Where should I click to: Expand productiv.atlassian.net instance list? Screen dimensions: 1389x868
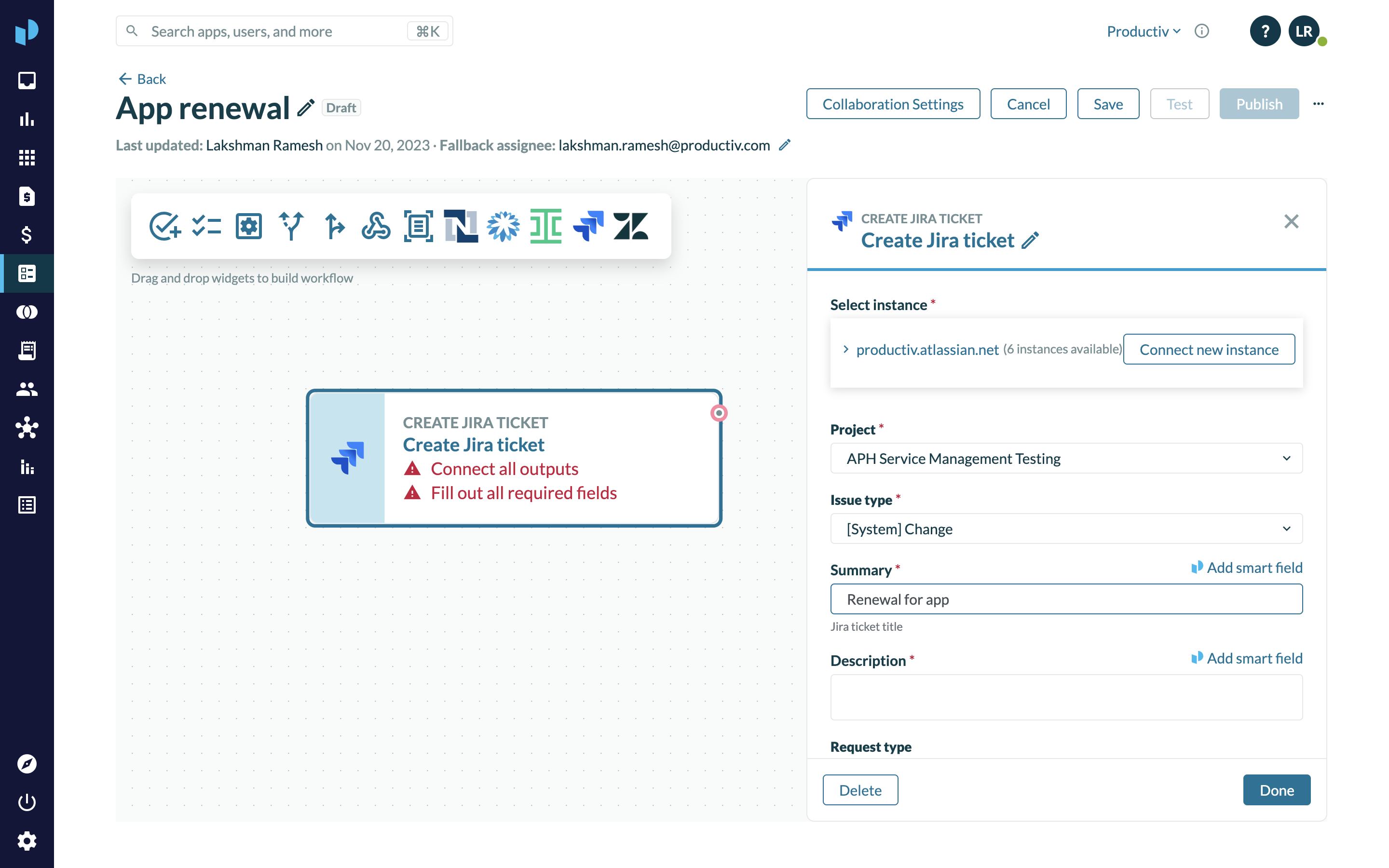[845, 349]
